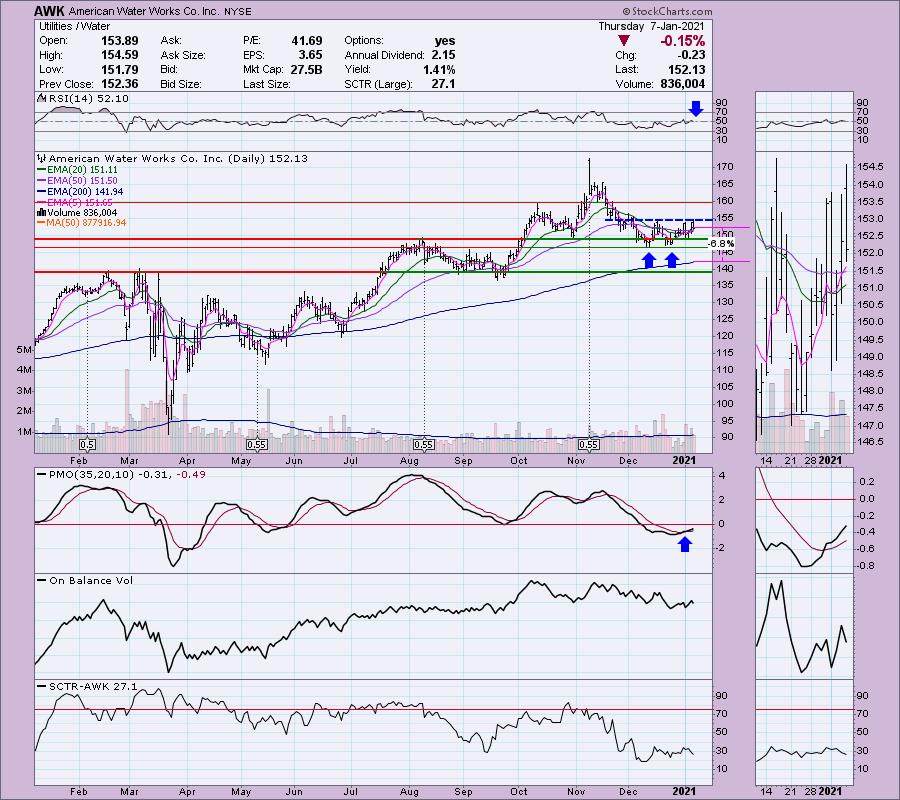Click the Bid Size label

(181, 84)
